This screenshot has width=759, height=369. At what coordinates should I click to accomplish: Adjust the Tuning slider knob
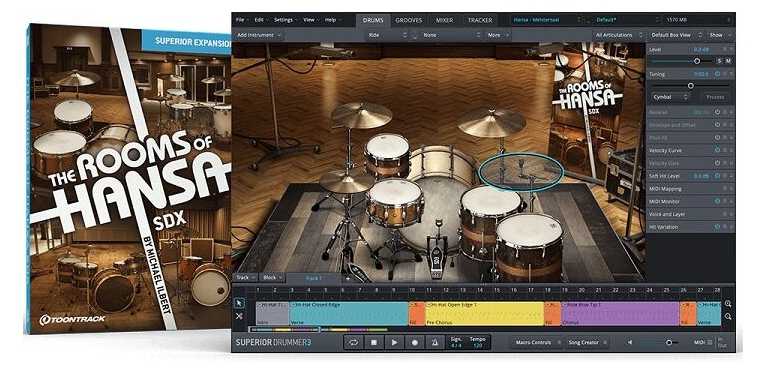coord(691,86)
